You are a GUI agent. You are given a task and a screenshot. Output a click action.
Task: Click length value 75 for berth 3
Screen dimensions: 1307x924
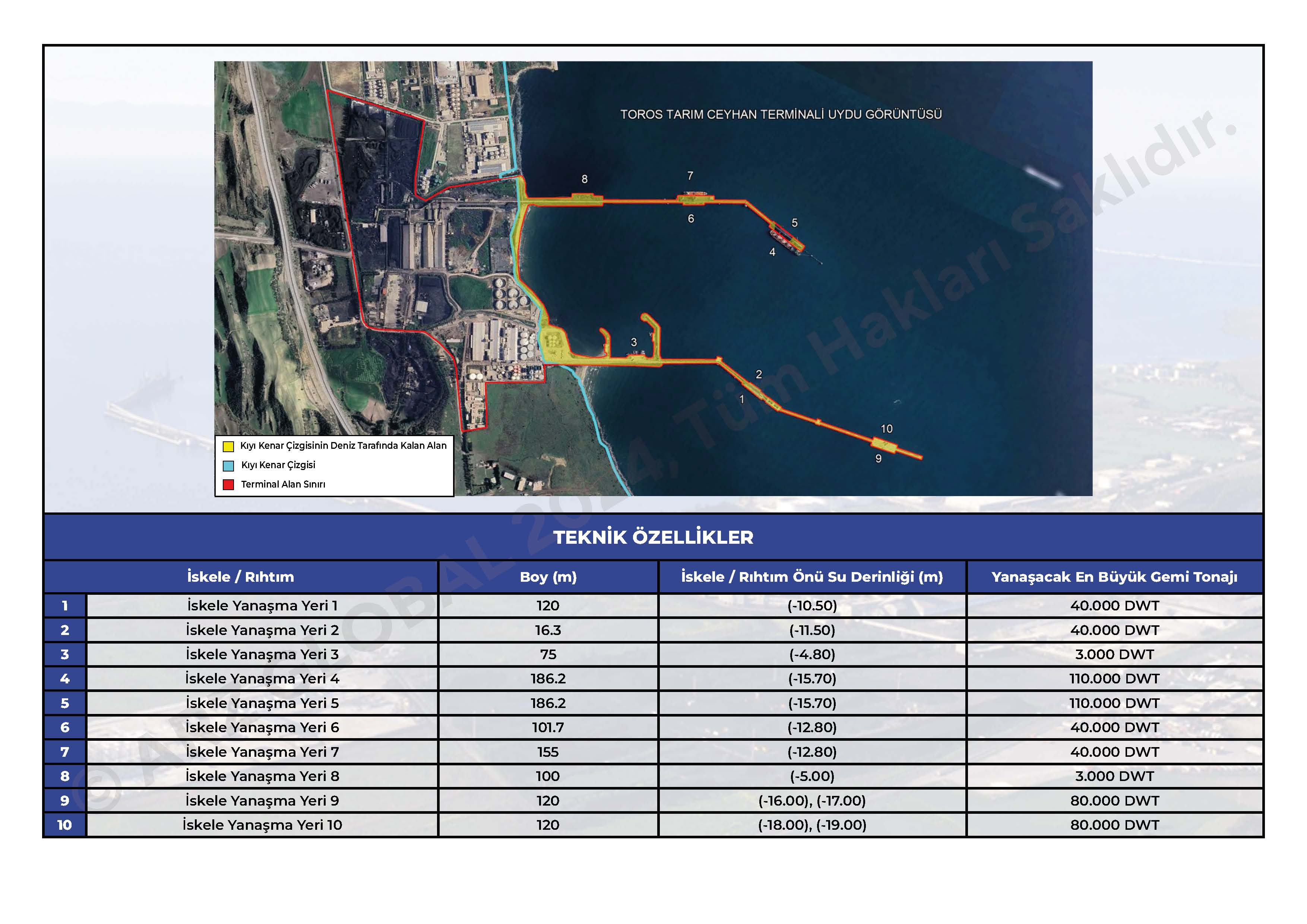coord(548,655)
